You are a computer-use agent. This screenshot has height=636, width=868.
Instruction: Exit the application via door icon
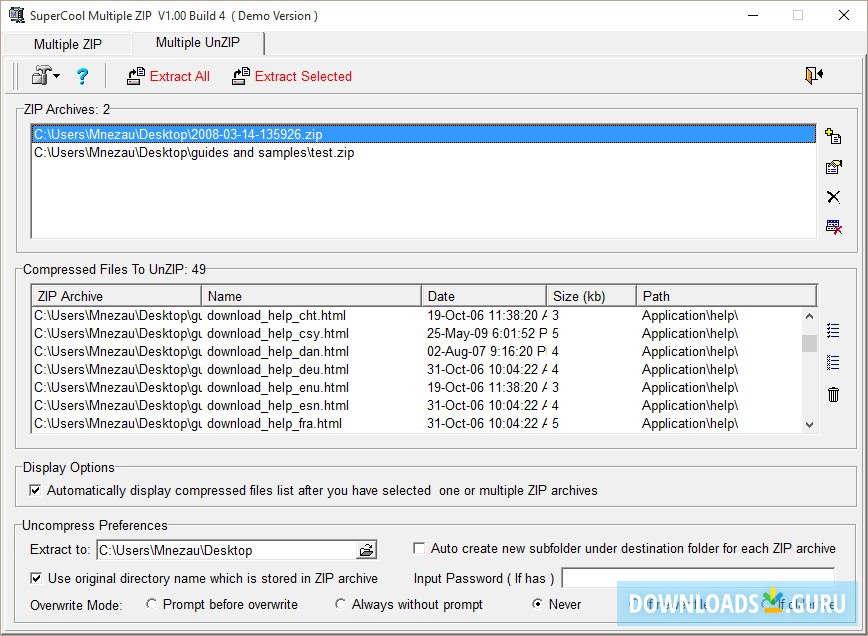point(814,75)
